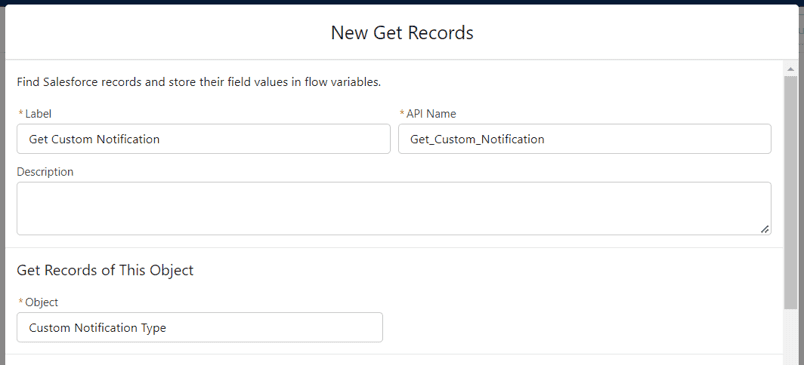Open the Object combo box Custom Notification Type
Image resolution: width=804 pixels, height=365 pixels.
pos(199,328)
